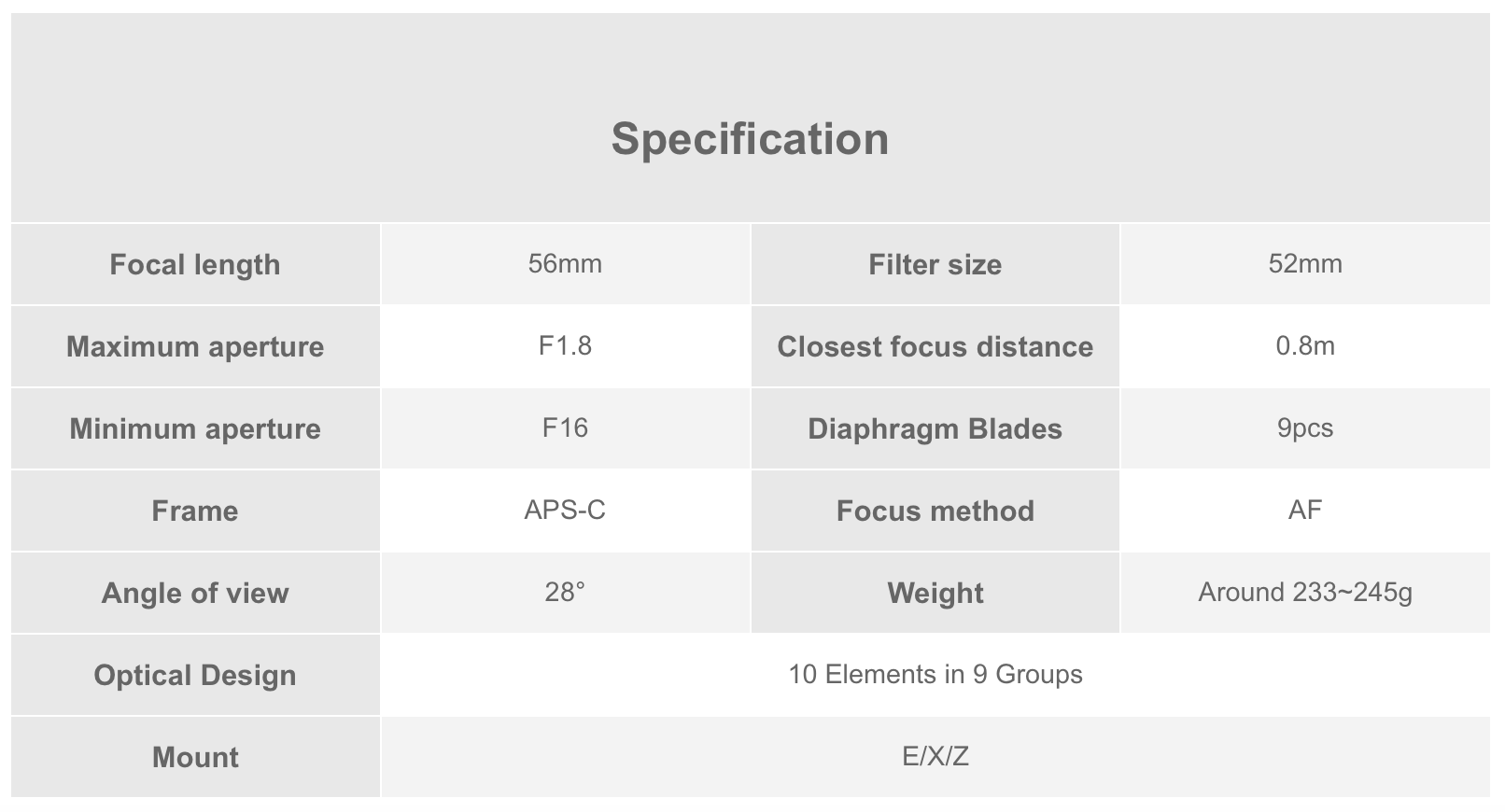Click the E/X/Z mount value
Image resolution: width=1505 pixels, height=812 pixels.
coord(935,757)
